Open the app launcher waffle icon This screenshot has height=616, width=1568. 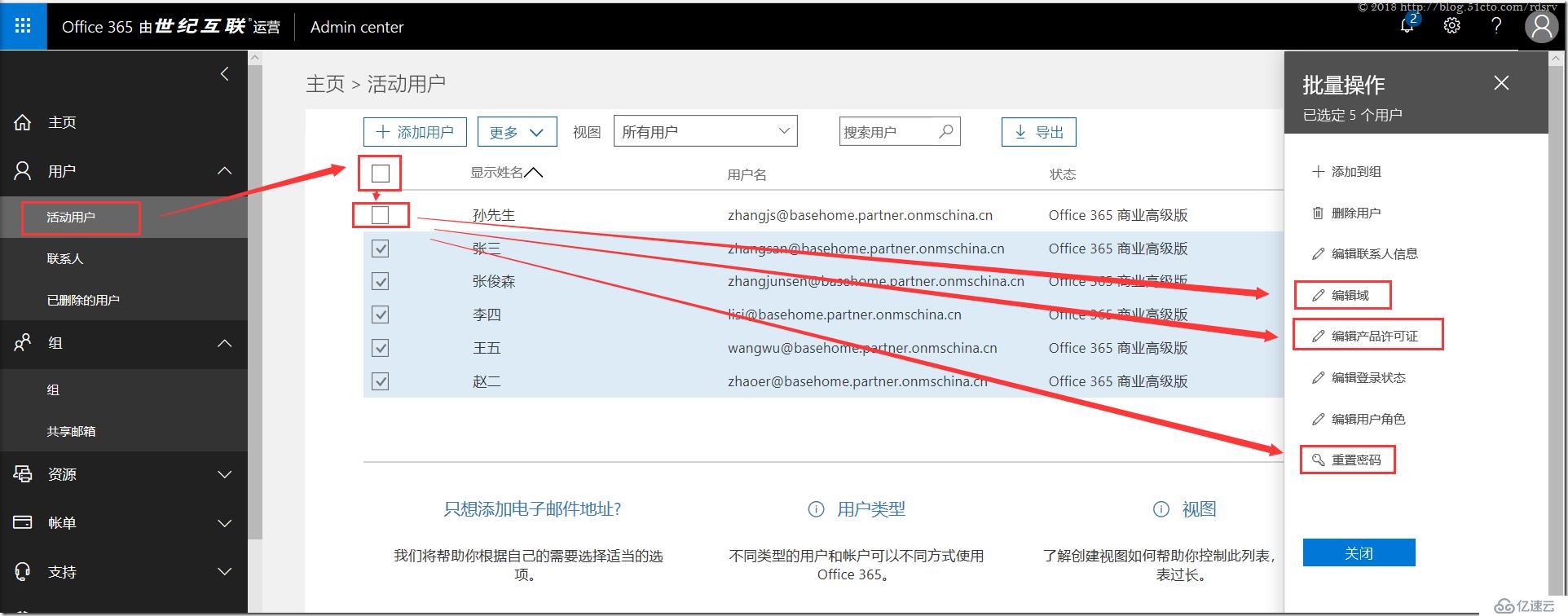pyautogui.click(x=23, y=26)
